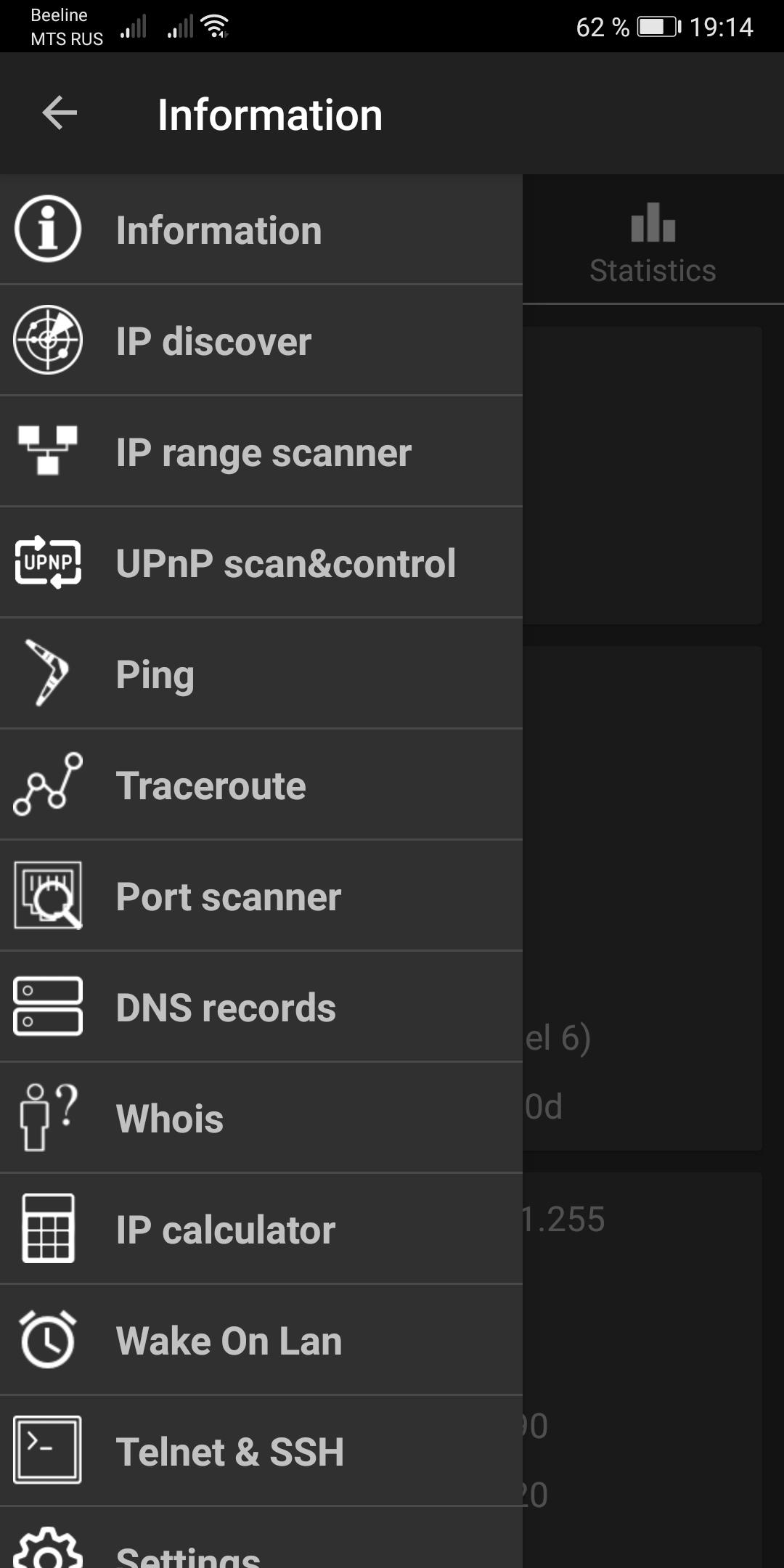Tap the boomerang Ping icon

tap(48, 673)
